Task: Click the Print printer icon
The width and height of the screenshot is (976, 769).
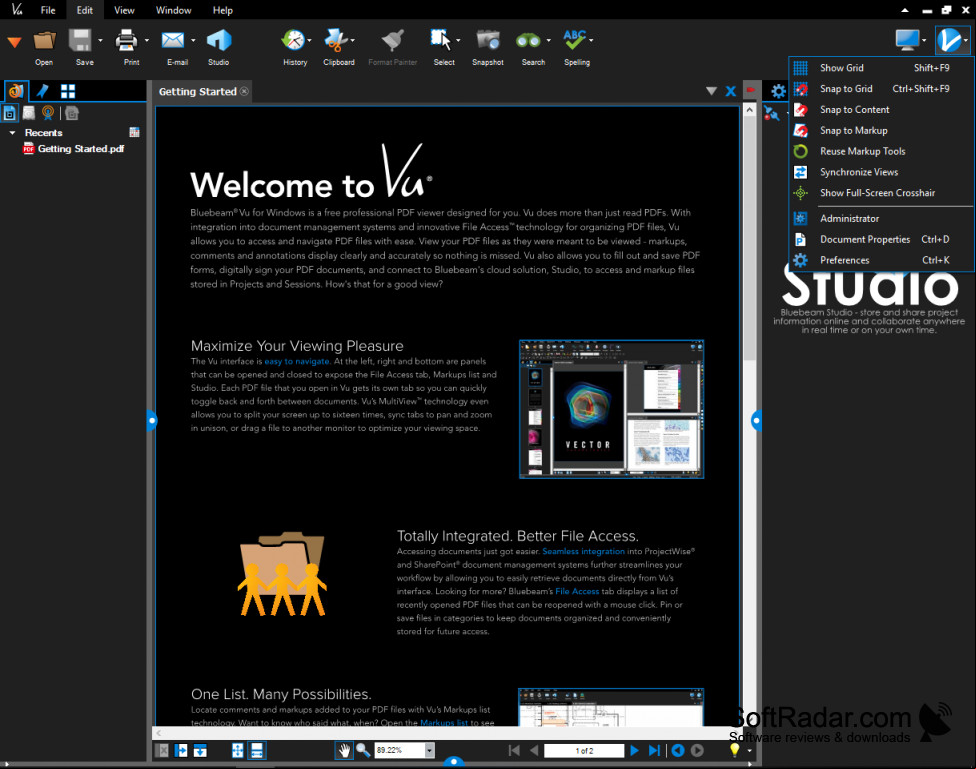Action: (126, 40)
